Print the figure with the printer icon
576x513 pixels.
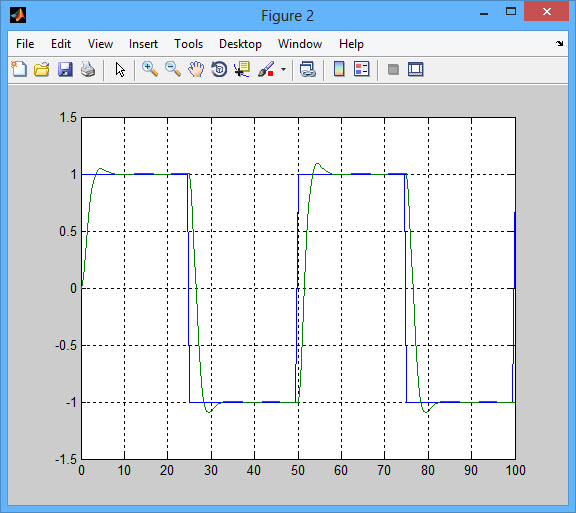[88, 69]
